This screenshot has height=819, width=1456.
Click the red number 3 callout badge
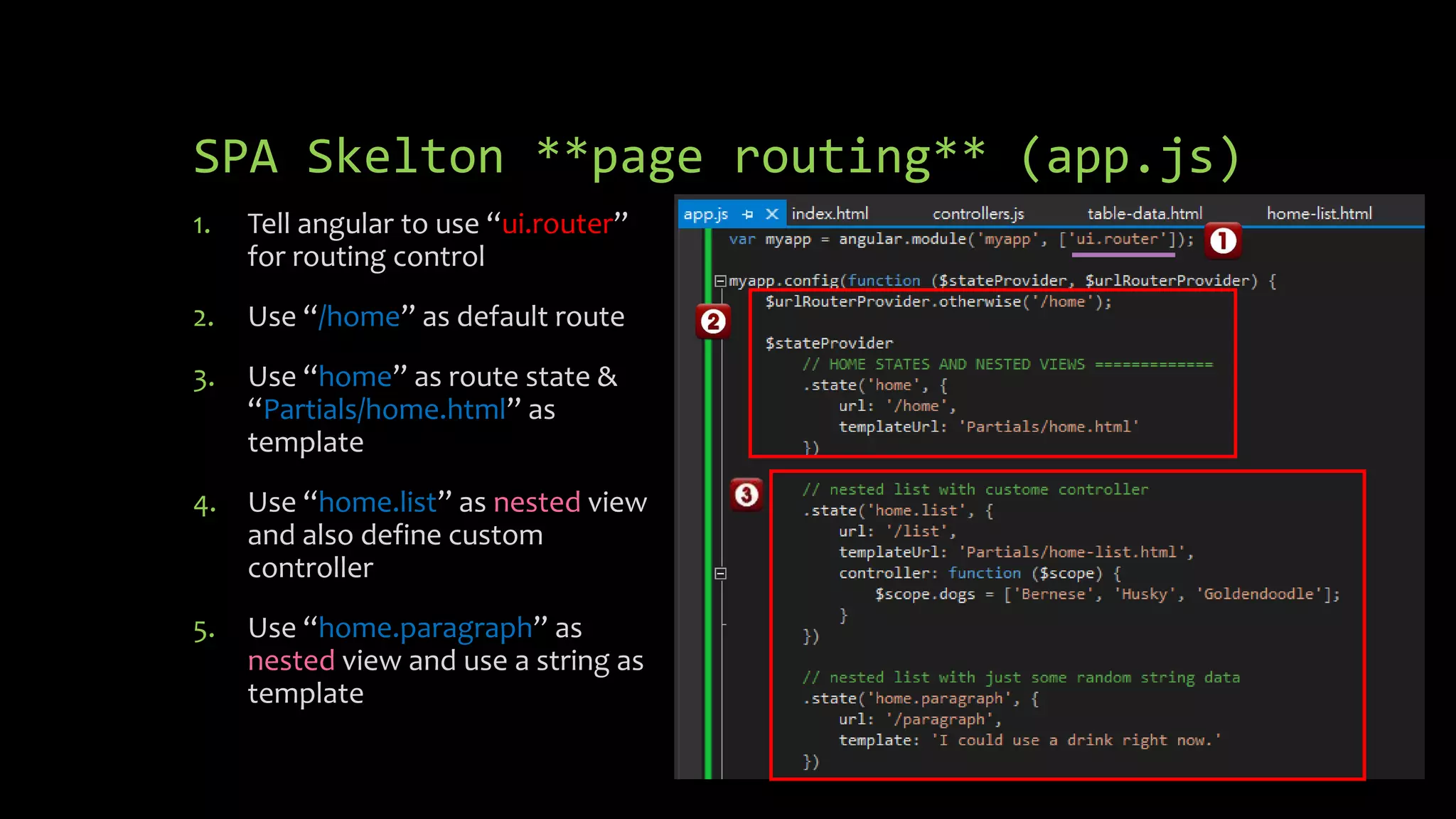pyautogui.click(x=746, y=495)
